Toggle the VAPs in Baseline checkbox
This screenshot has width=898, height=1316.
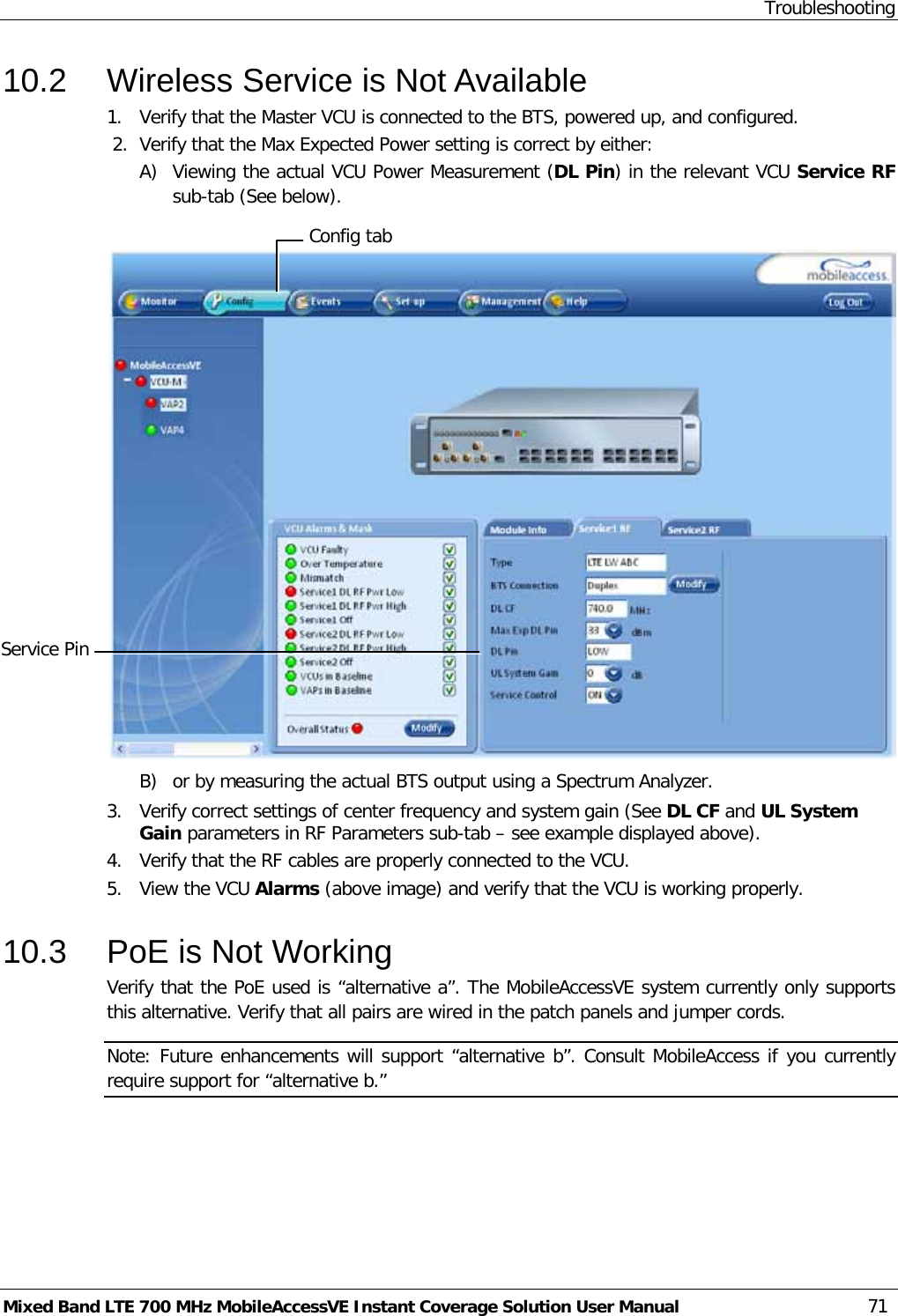[x=449, y=691]
